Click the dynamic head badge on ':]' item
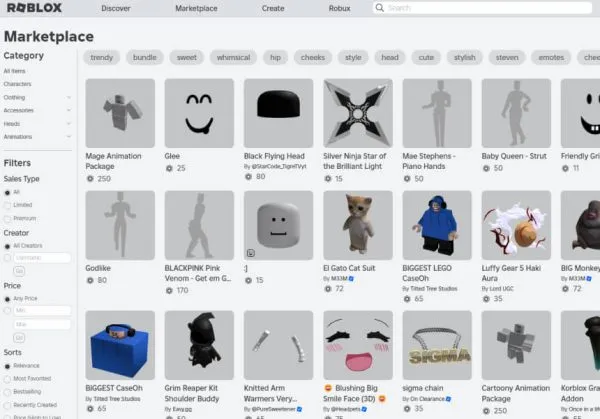This screenshot has width=600, height=419. tap(251, 253)
